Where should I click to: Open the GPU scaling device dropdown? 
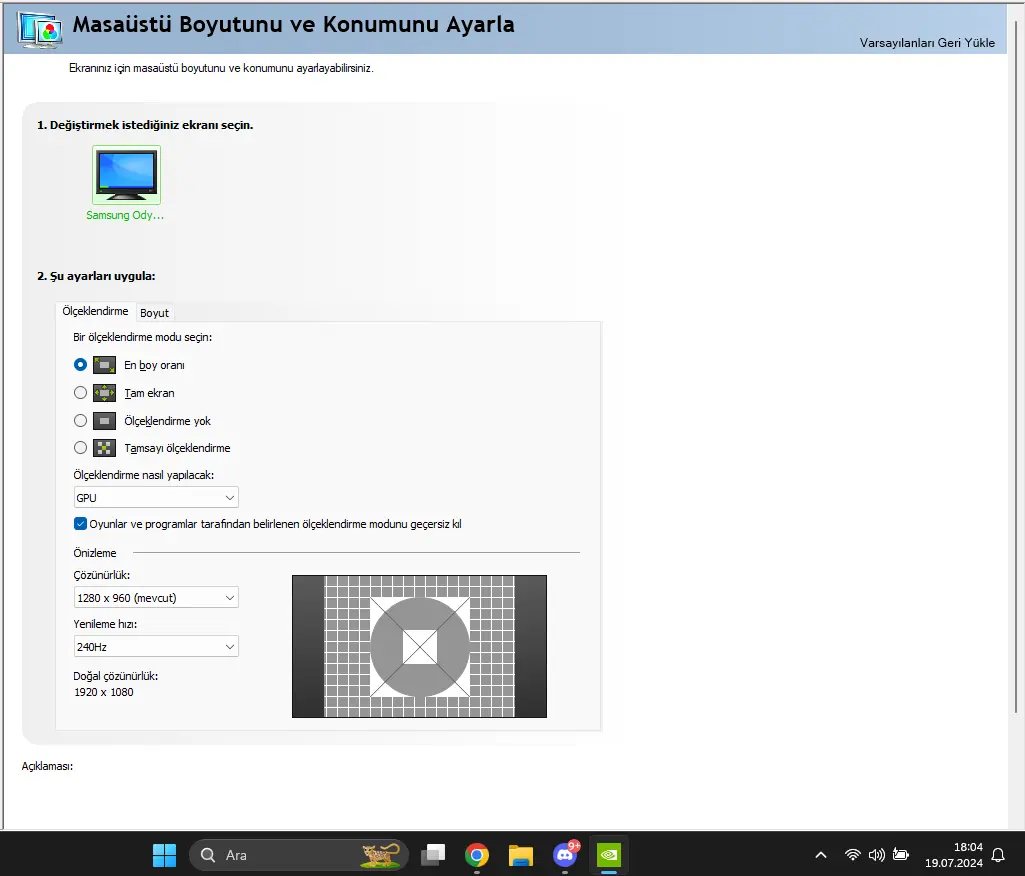156,497
